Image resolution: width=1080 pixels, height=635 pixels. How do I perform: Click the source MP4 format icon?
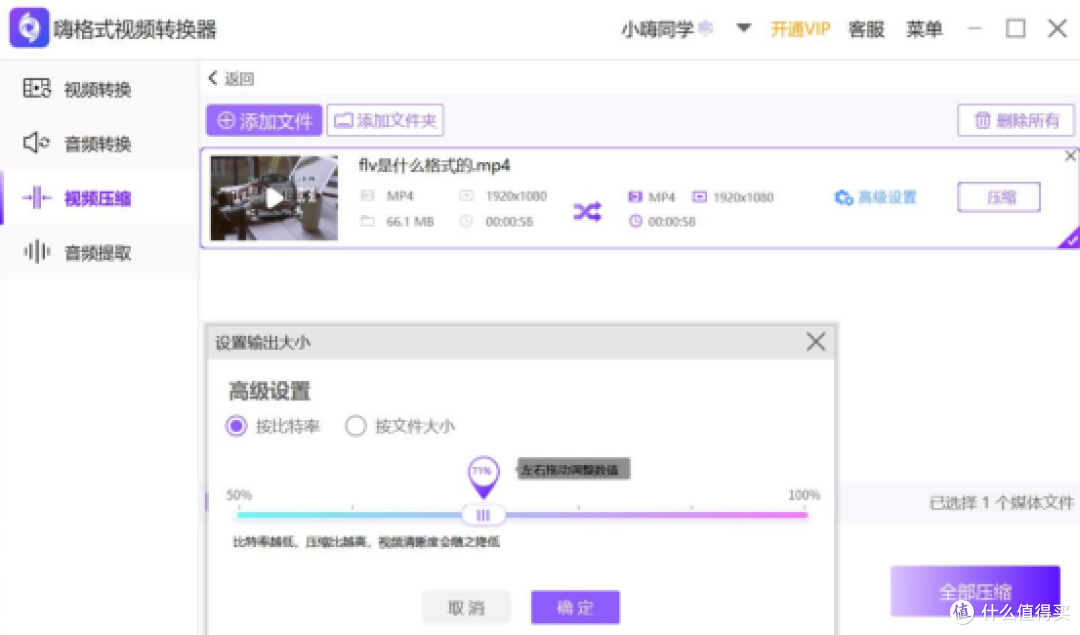pyautogui.click(x=368, y=196)
